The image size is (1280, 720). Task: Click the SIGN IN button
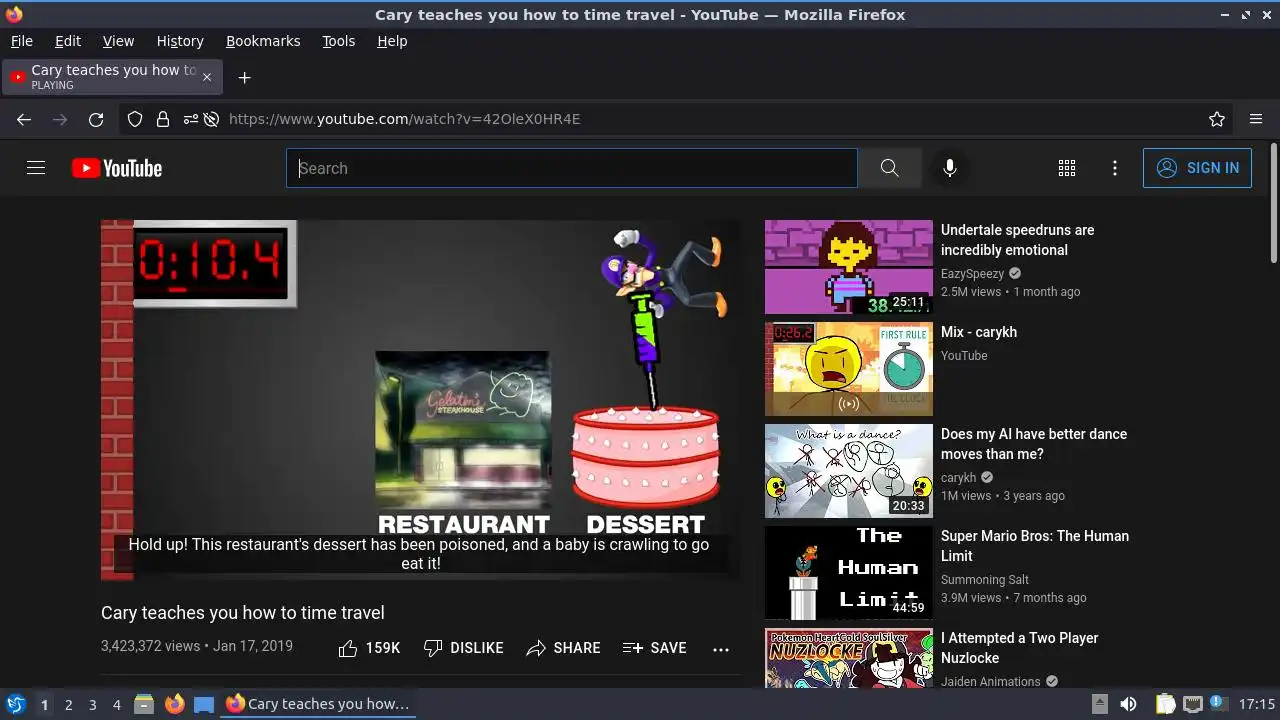click(x=1197, y=168)
